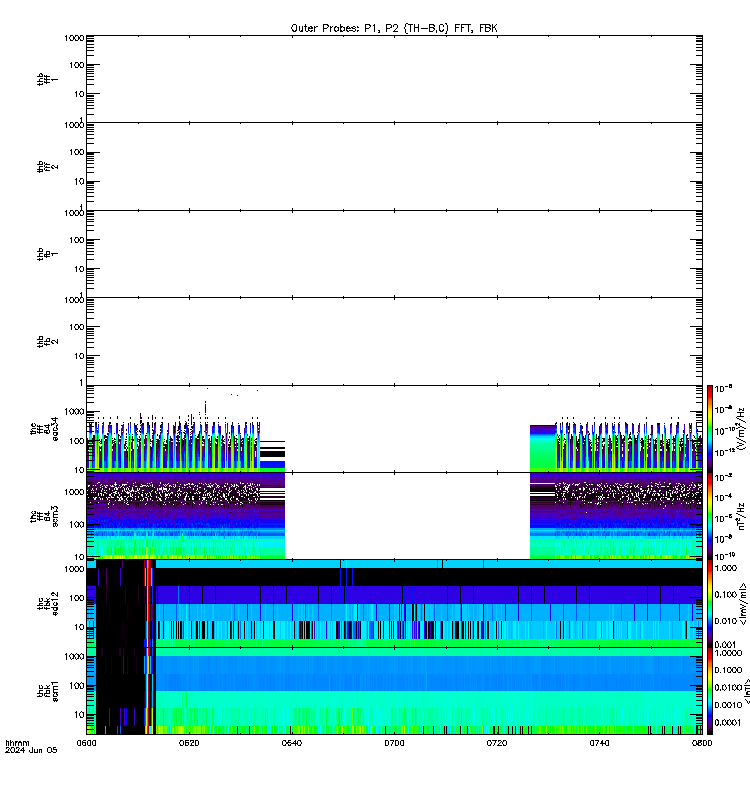Click the data gap in the scm3 spectrogram
Image resolution: width=750 pixels, height=800 pixels.
click(407, 516)
